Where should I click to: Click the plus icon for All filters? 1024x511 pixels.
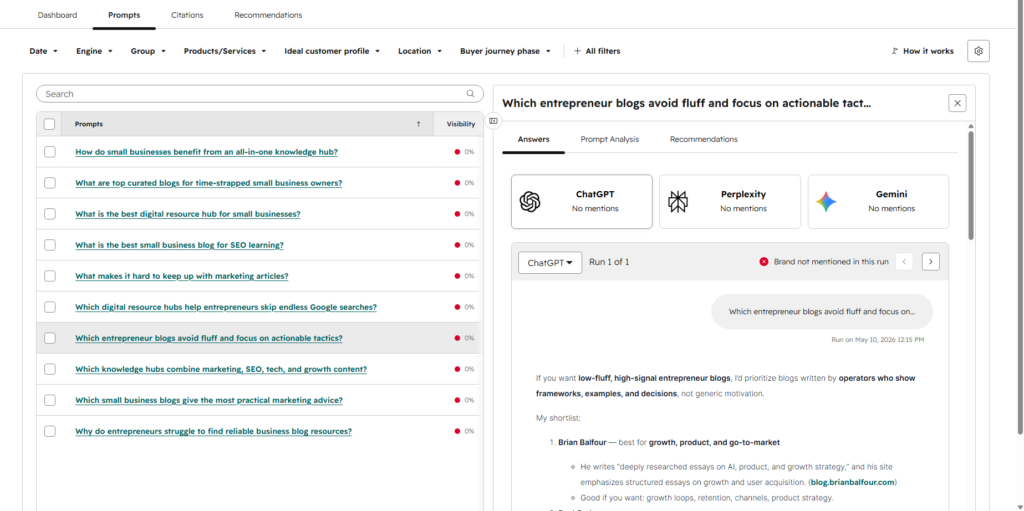click(577, 51)
